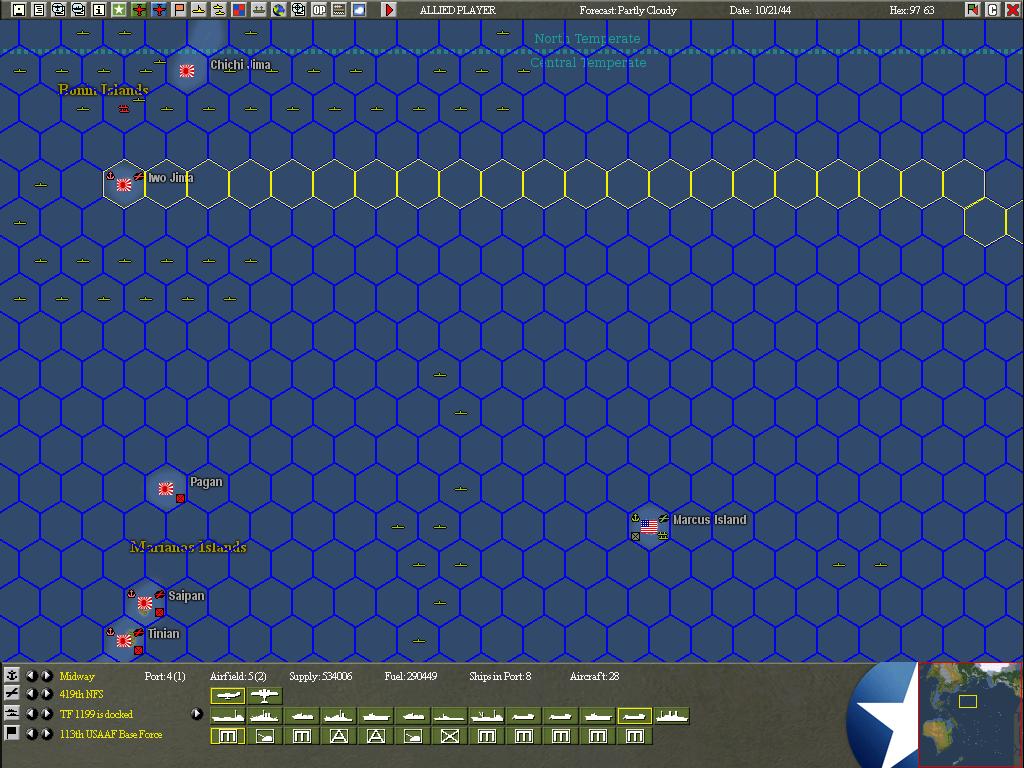Image resolution: width=1024 pixels, height=768 pixels.
Task: Open 'TF 1199 is docked' task force
Action: [96, 714]
